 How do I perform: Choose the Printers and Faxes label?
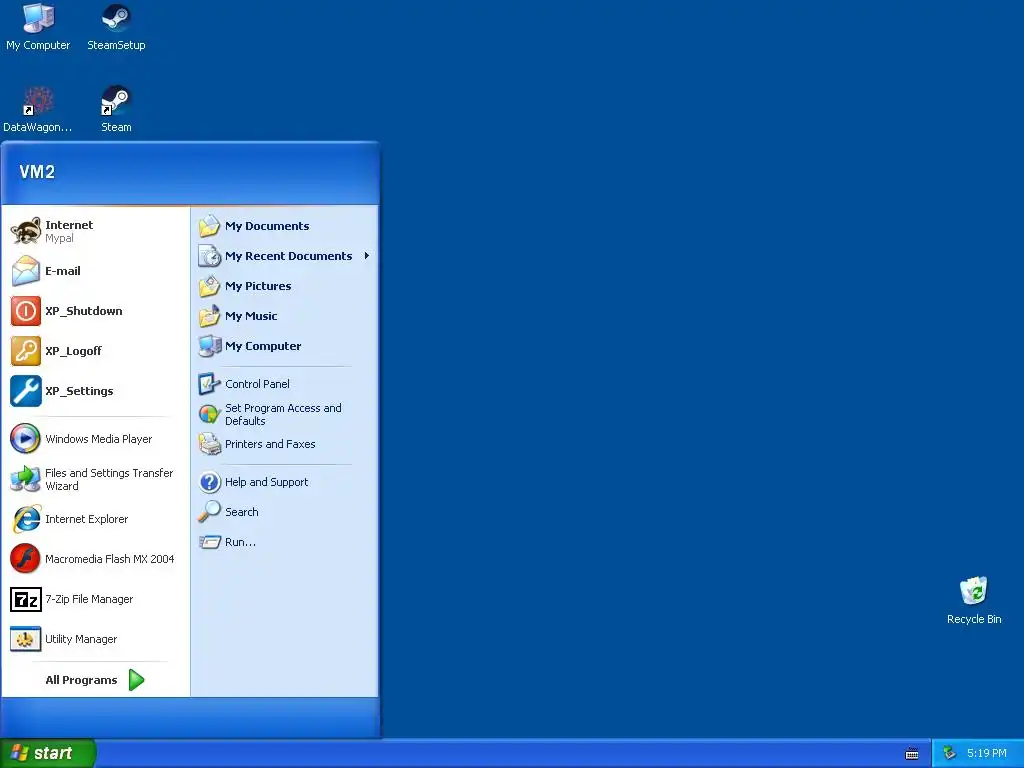coord(270,444)
